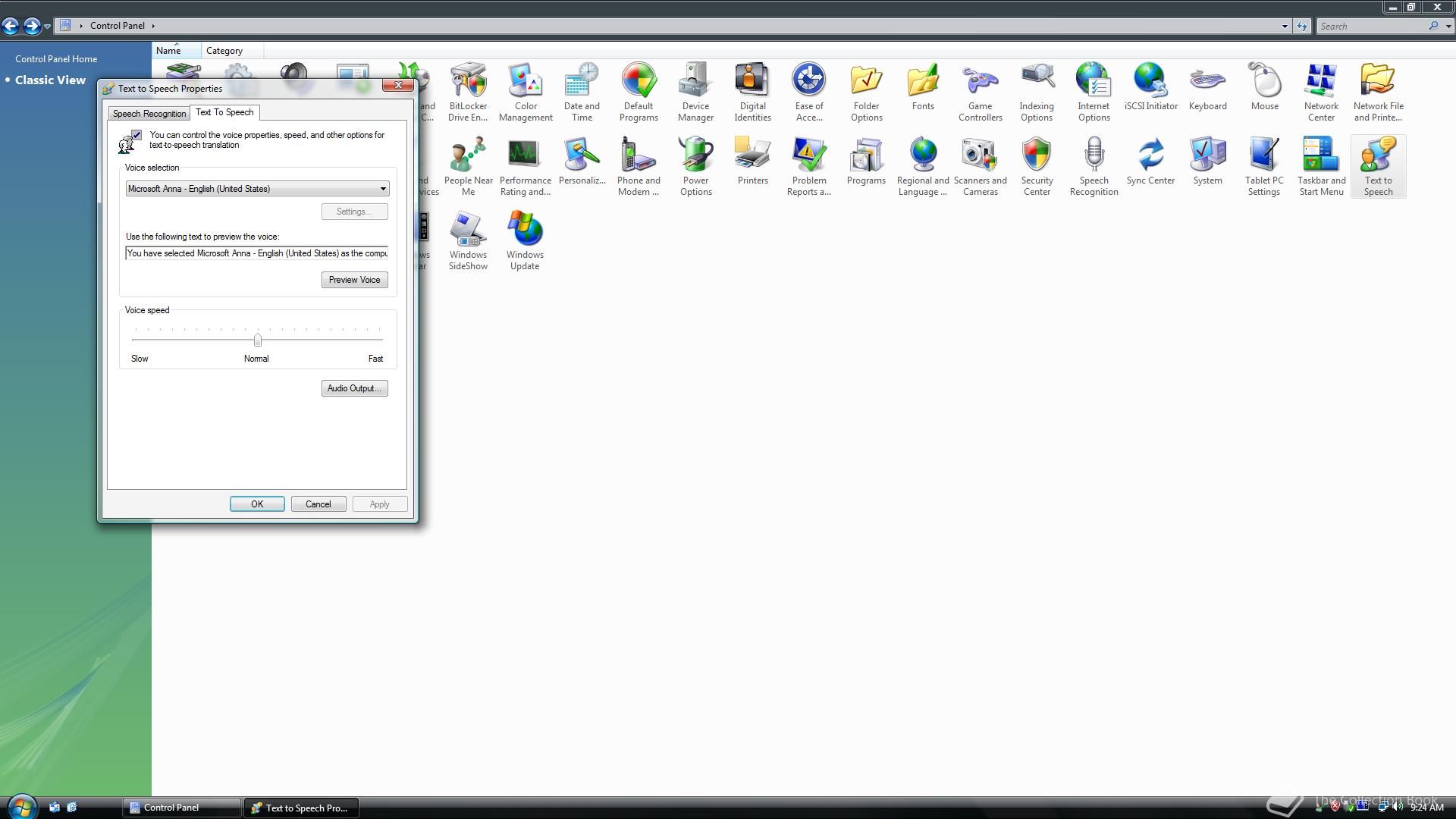Open Internet Options icon
Image resolution: width=1456 pixels, height=819 pixels.
point(1094,92)
